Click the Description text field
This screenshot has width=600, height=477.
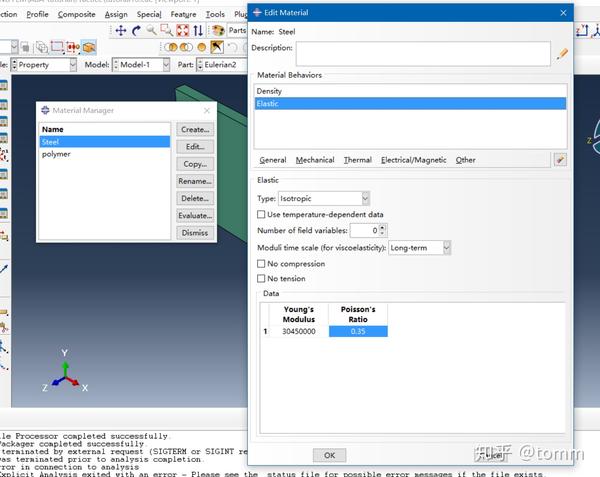(423, 54)
